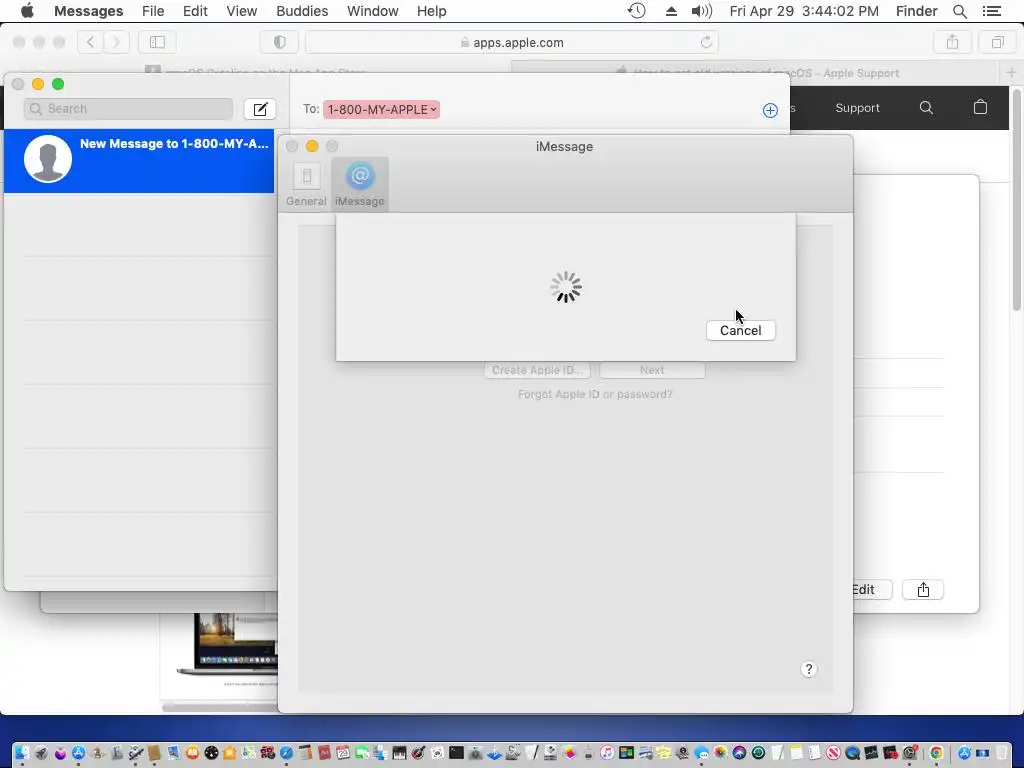The height and width of the screenshot is (768, 1024).
Task: Click Support in Apple site navigation
Action: click(857, 108)
